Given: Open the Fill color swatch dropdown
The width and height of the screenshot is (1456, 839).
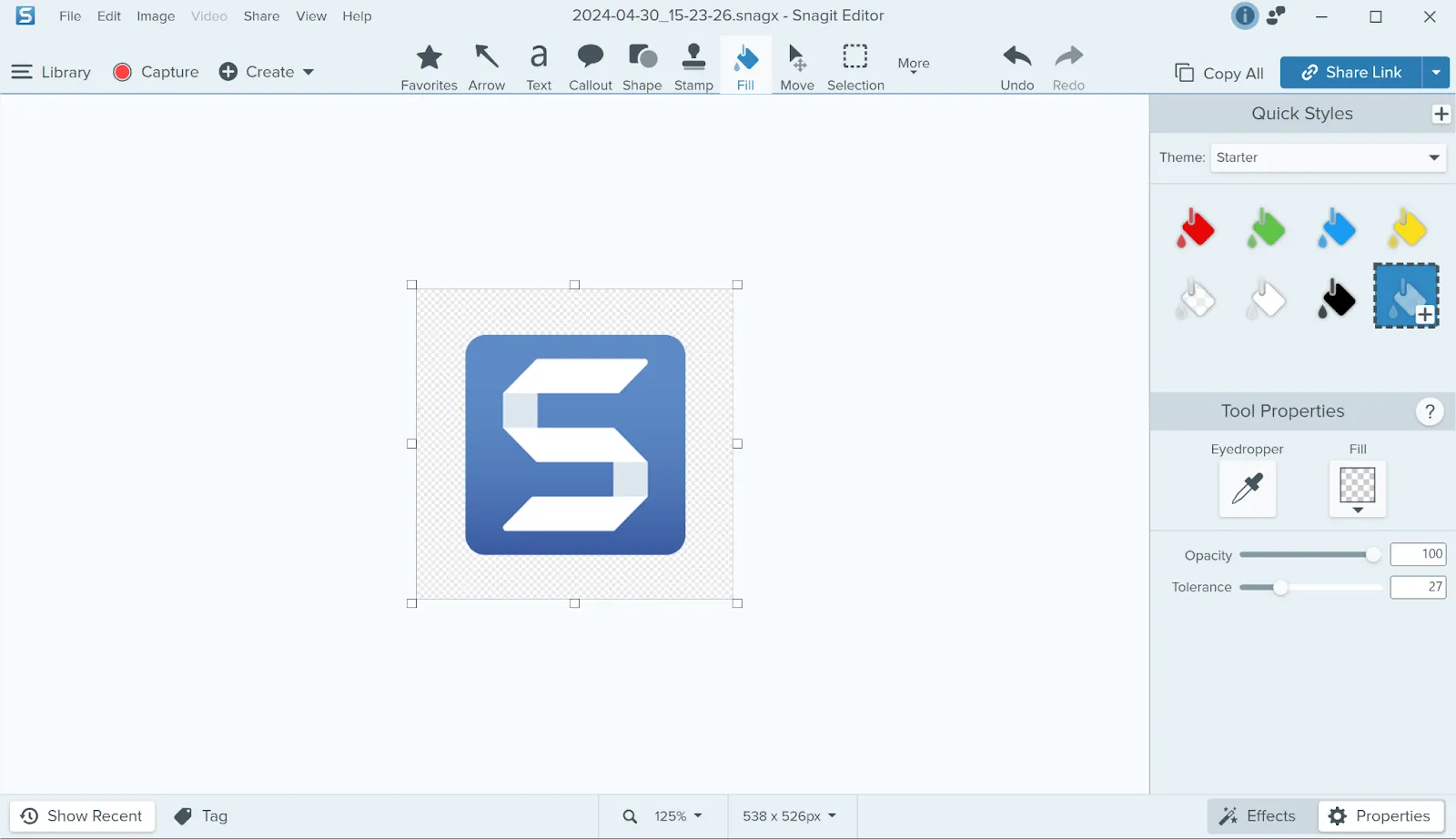Looking at the screenshot, I should (x=1358, y=489).
